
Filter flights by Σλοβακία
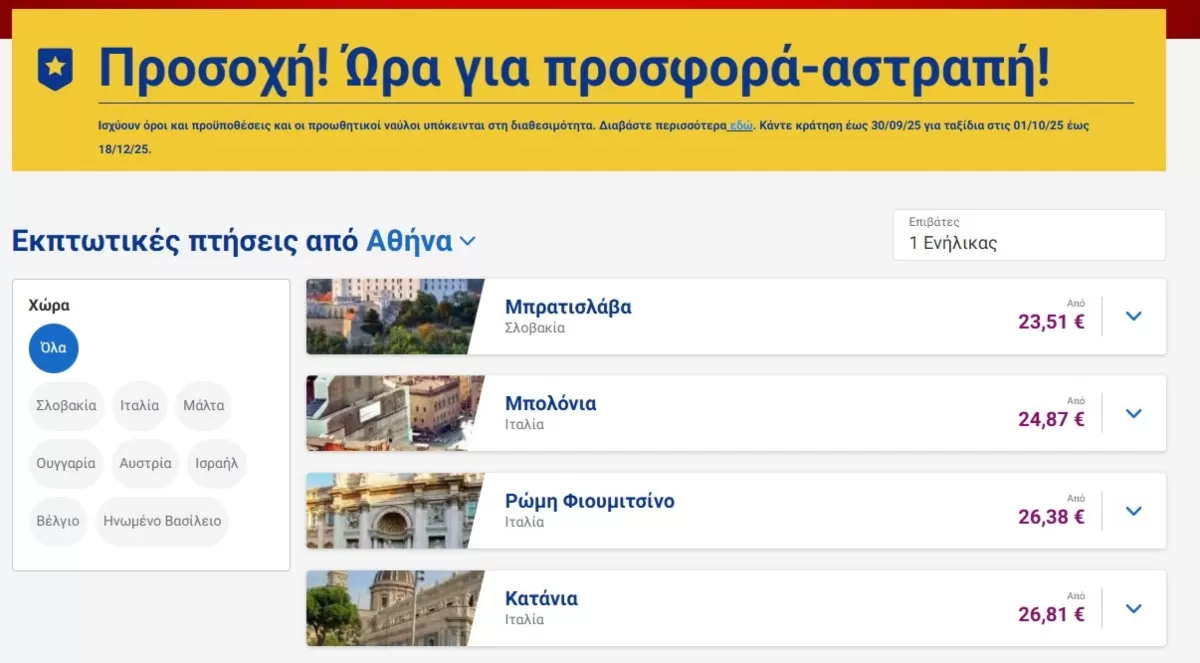click(x=67, y=406)
